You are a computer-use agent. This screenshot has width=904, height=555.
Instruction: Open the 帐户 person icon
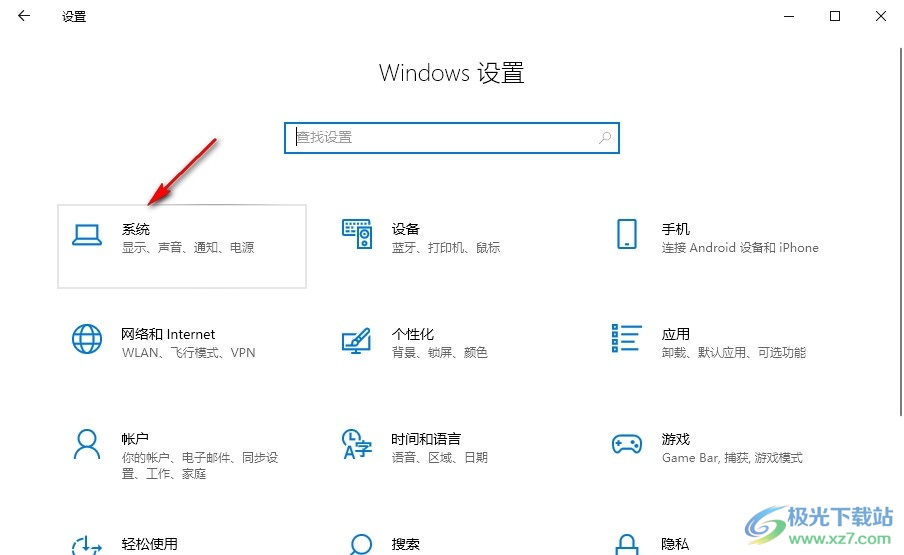coord(87,444)
